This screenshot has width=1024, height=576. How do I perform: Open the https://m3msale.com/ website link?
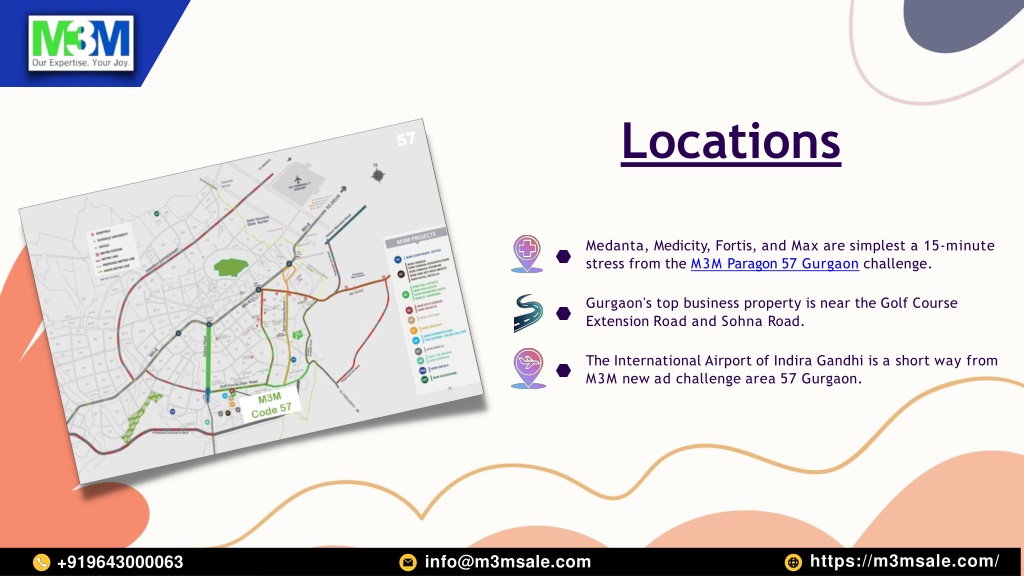pos(904,562)
